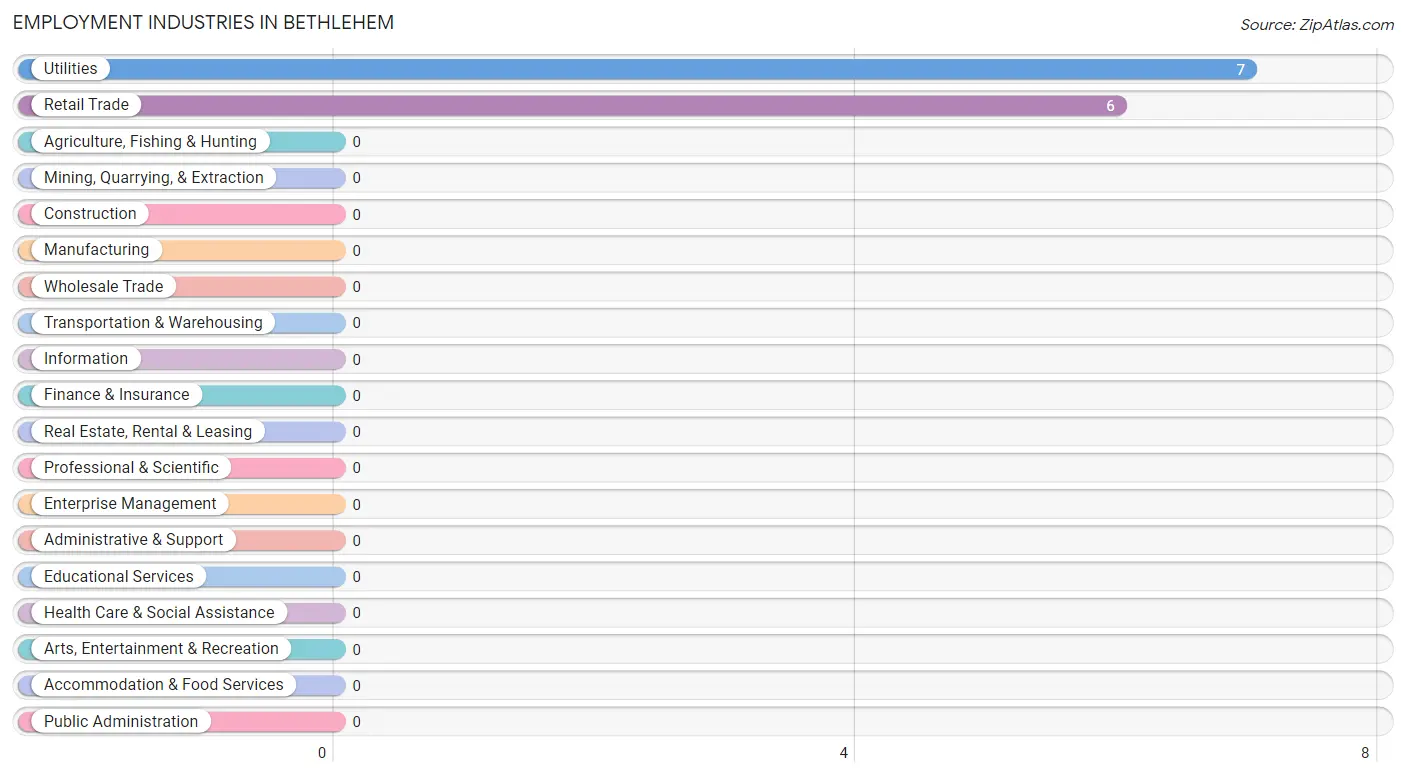Click the x-axis tick label 8
1406x776 pixels.
[x=1365, y=753]
